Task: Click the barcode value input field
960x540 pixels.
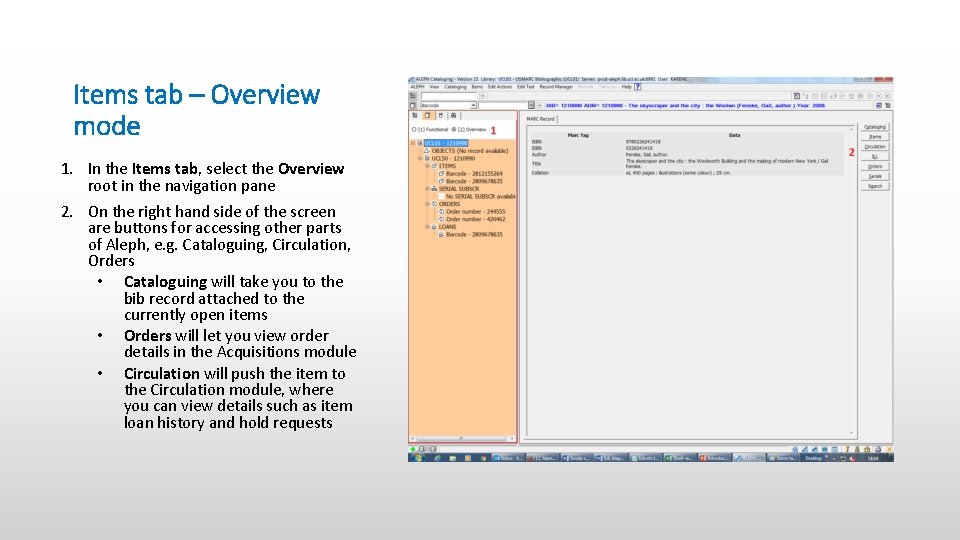Action: point(502,105)
